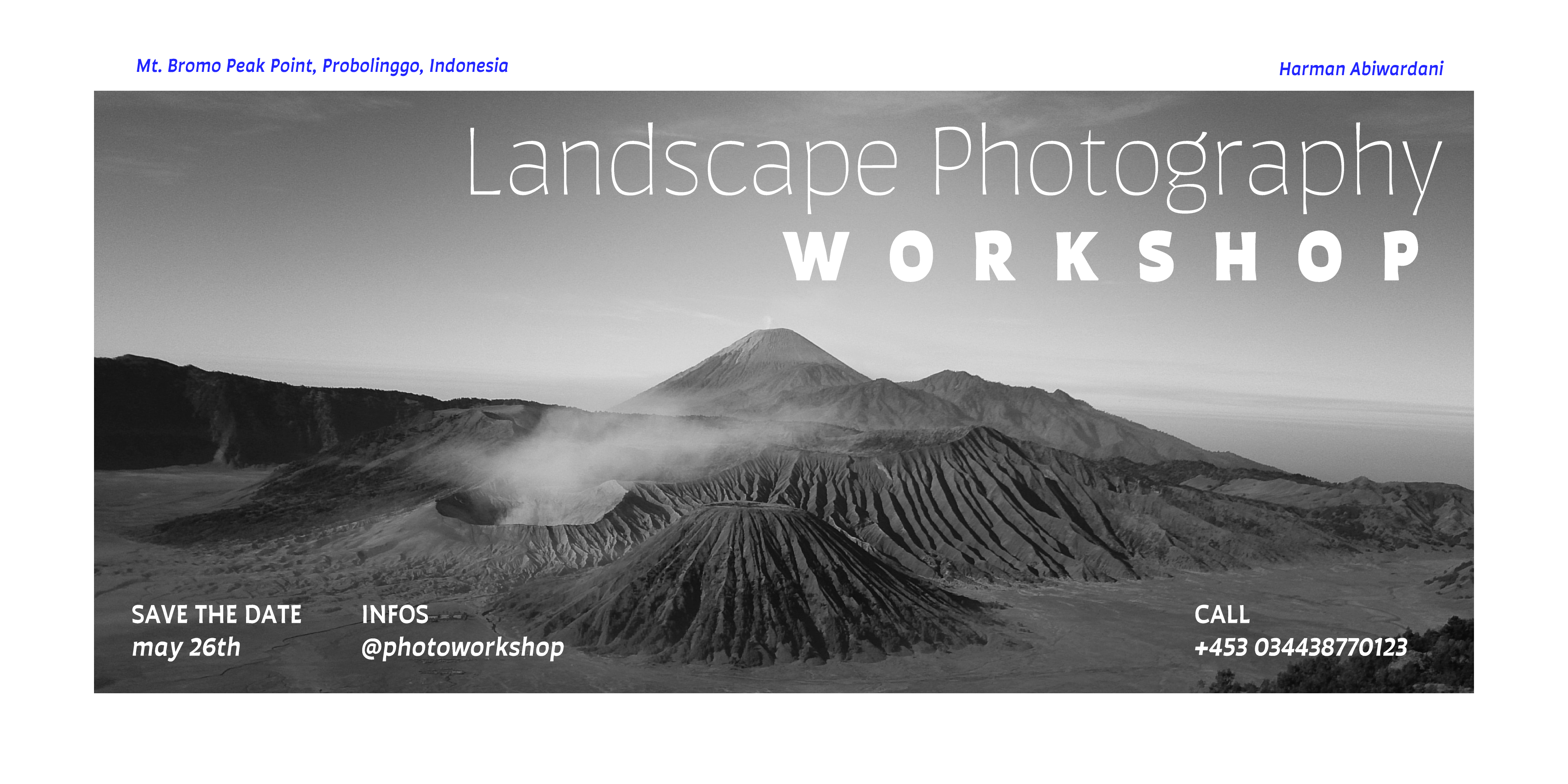Click the INFOS heading
This screenshot has width=1568, height=784.
point(395,615)
